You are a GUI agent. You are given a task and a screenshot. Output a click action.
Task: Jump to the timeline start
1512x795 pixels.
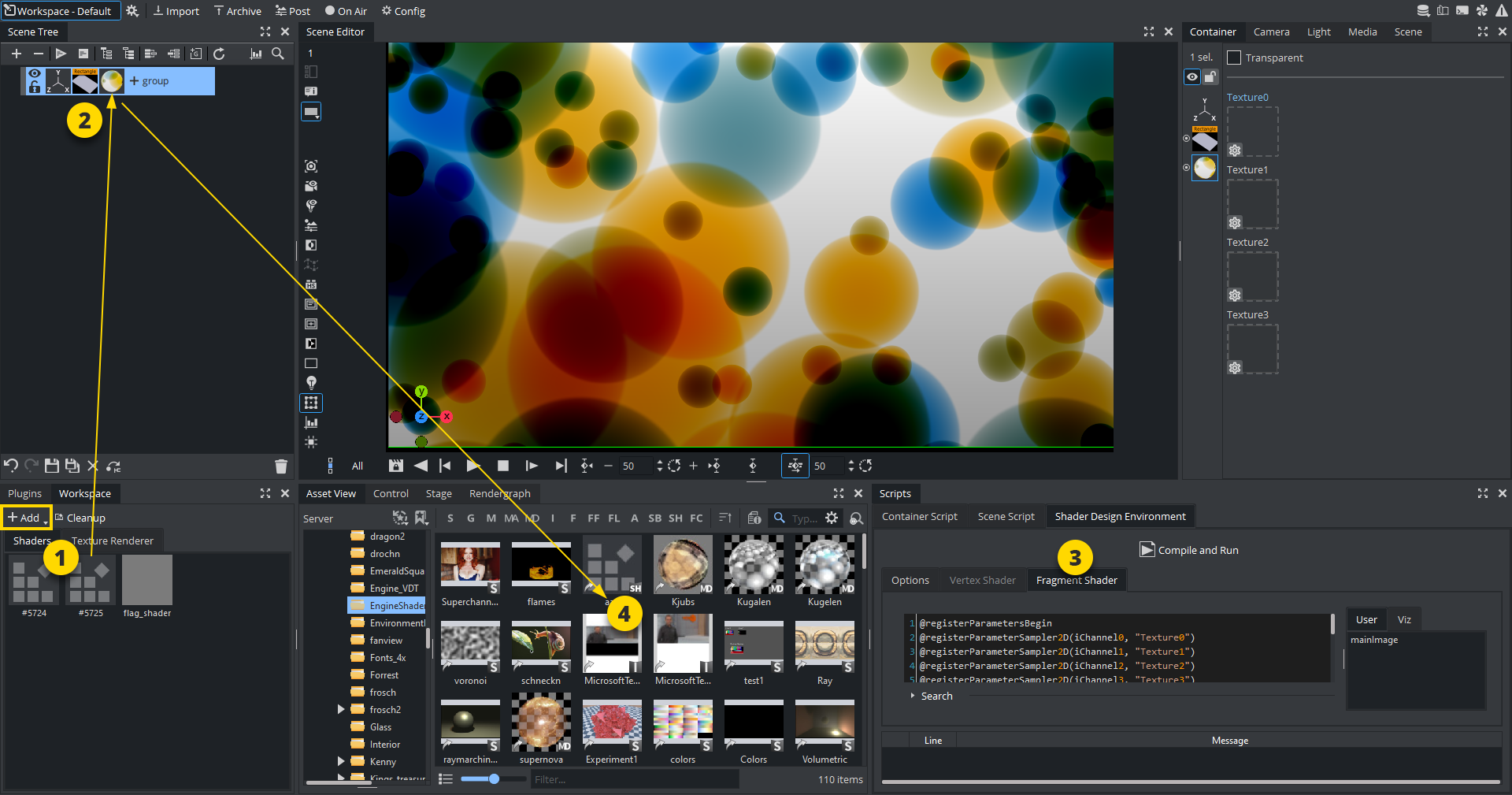click(445, 466)
